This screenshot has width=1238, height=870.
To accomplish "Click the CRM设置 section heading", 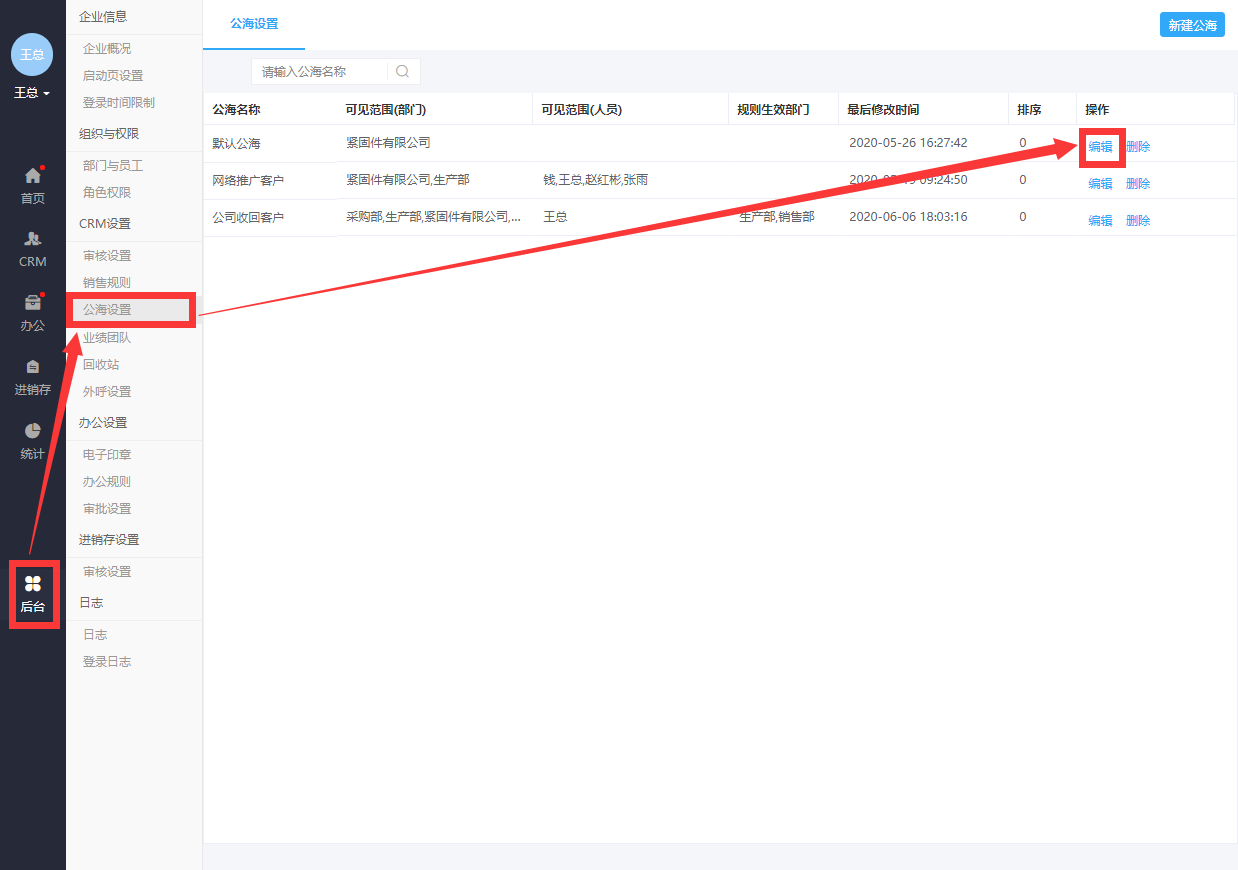I will [x=105, y=223].
